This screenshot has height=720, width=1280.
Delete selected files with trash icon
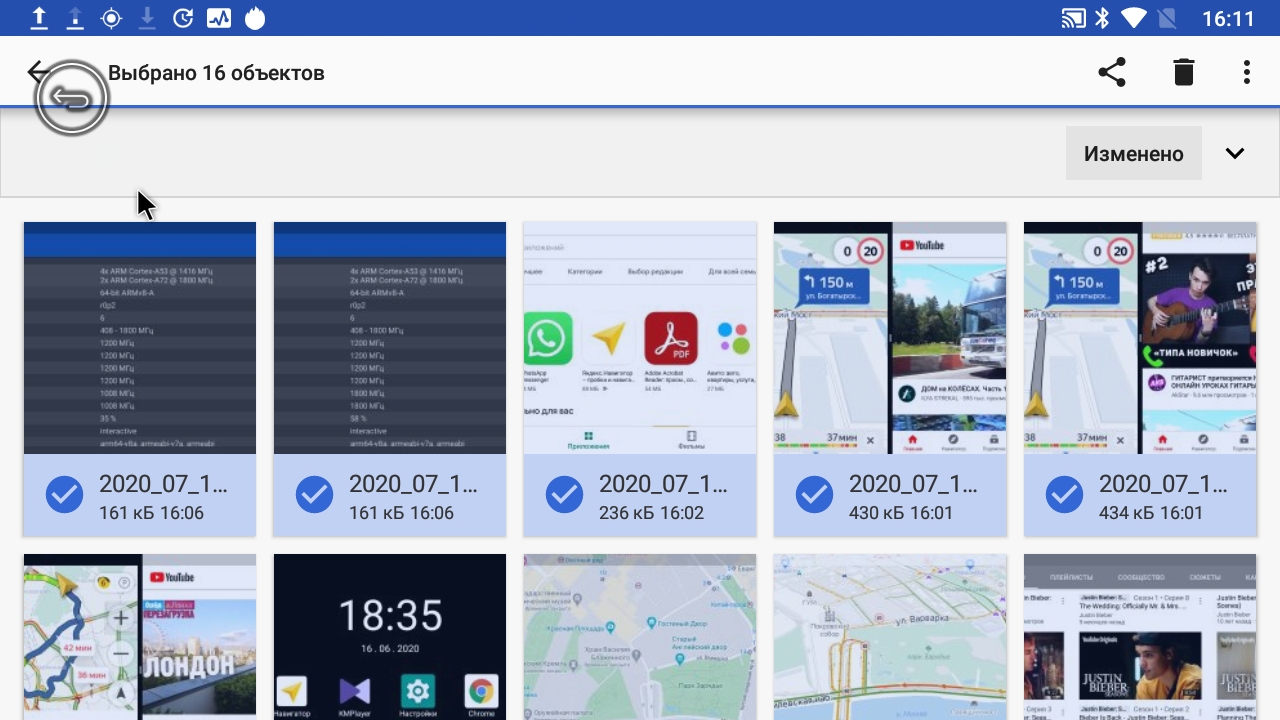click(1184, 72)
